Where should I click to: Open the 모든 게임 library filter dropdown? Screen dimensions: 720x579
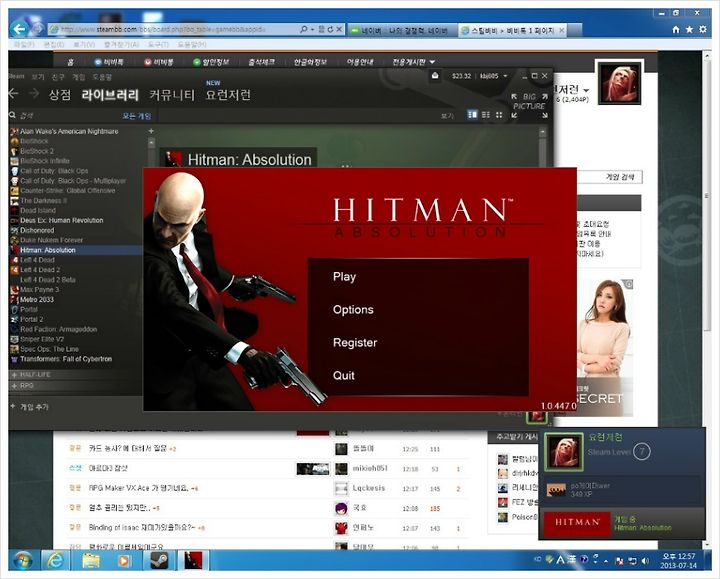coord(136,116)
